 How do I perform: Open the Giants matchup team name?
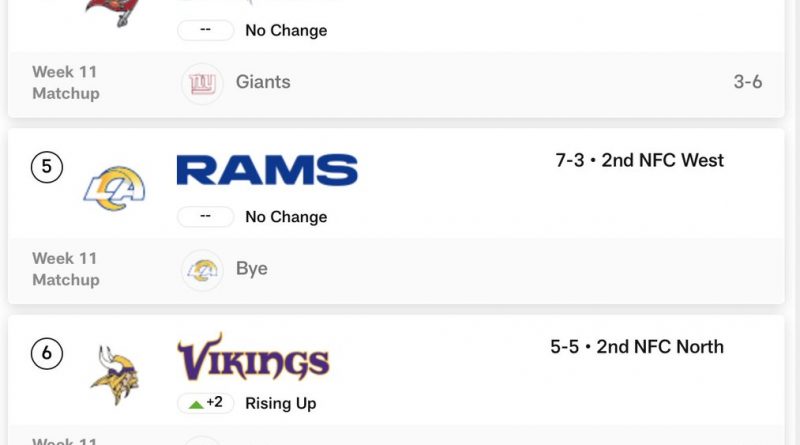pyautogui.click(x=263, y=82)
